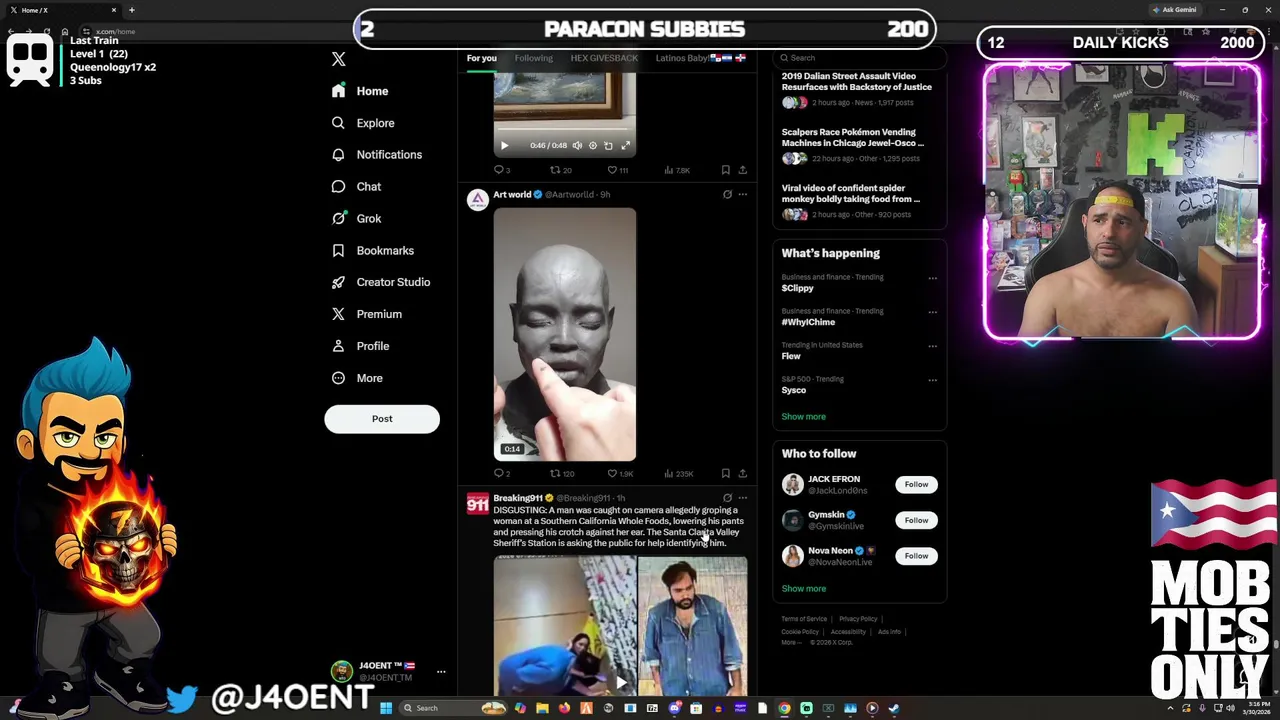
Task: Open Creator Studio from the sidebar
Action: point(381,282)
